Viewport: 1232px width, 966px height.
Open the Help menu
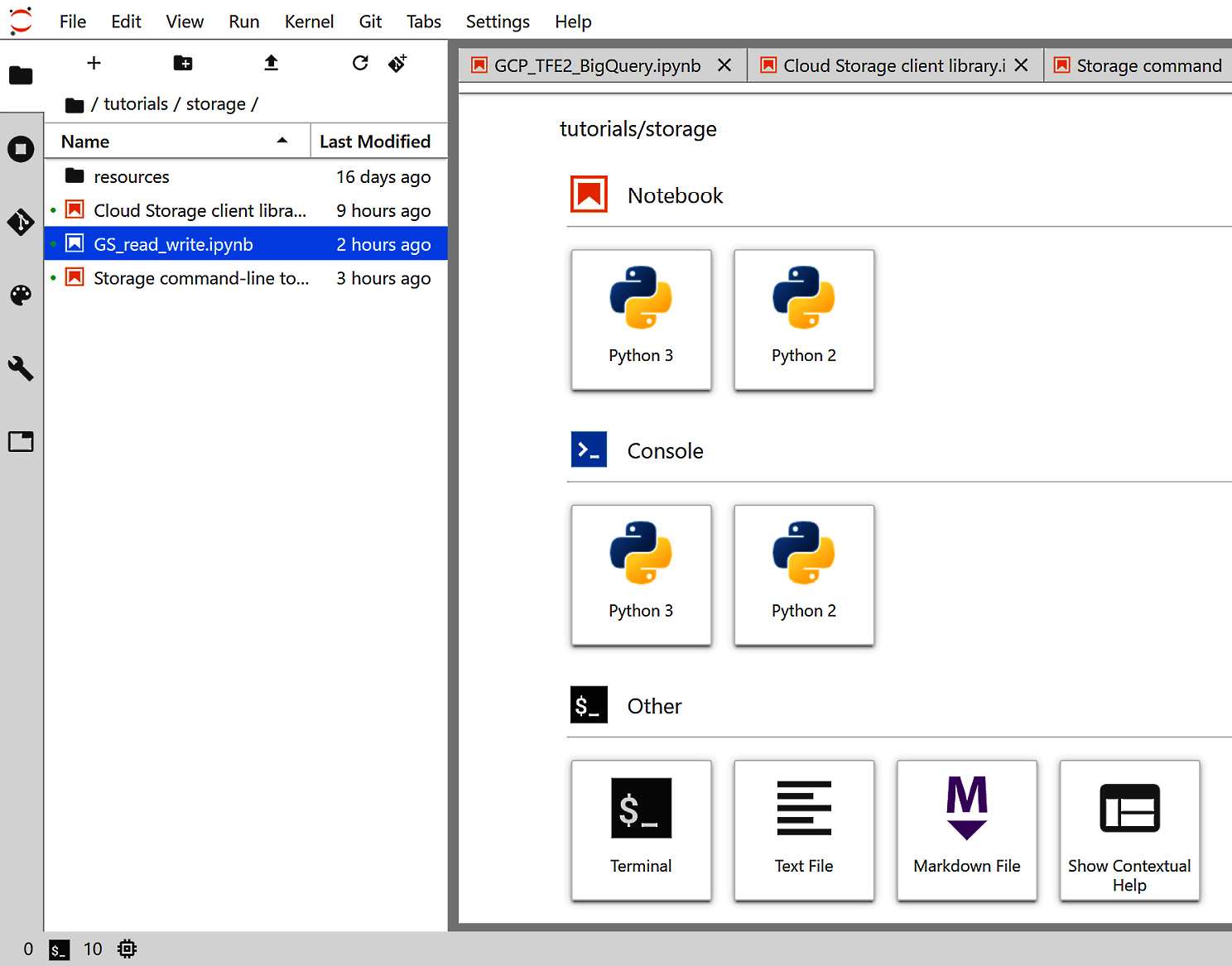coord(573,22)
